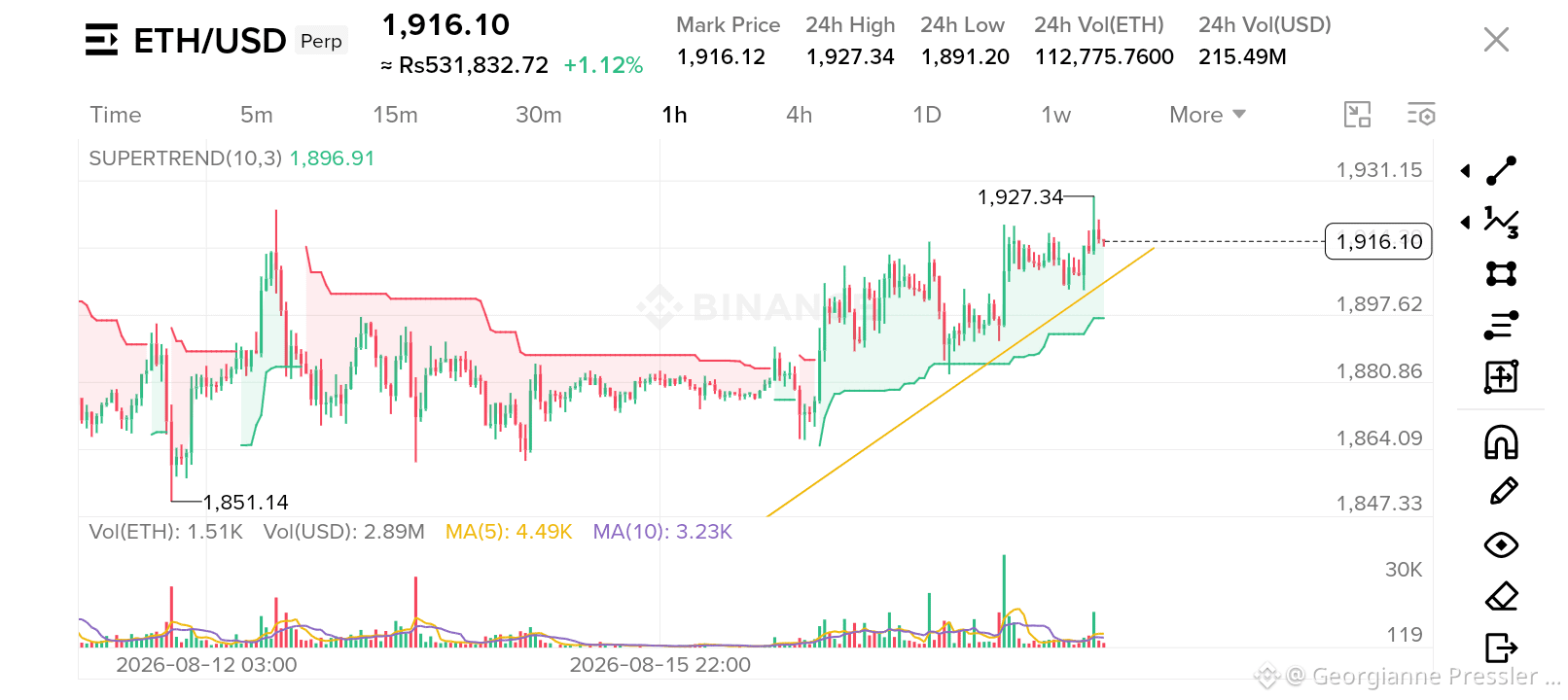The height and width of the screenshot is (700, 1568).
Task: Select the 1h interval
Action: 675,115
